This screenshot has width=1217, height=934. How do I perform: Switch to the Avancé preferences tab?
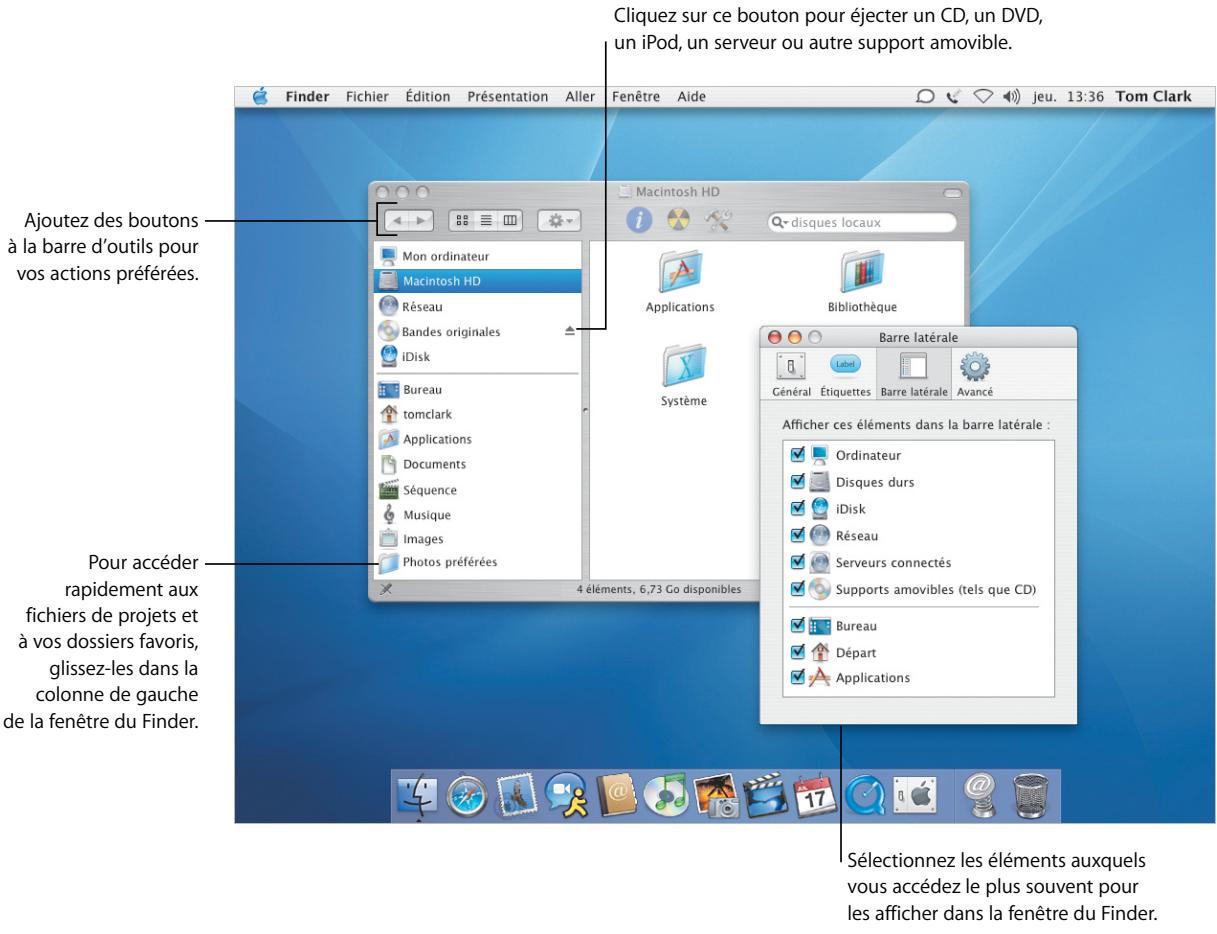(x=973, y=376)
